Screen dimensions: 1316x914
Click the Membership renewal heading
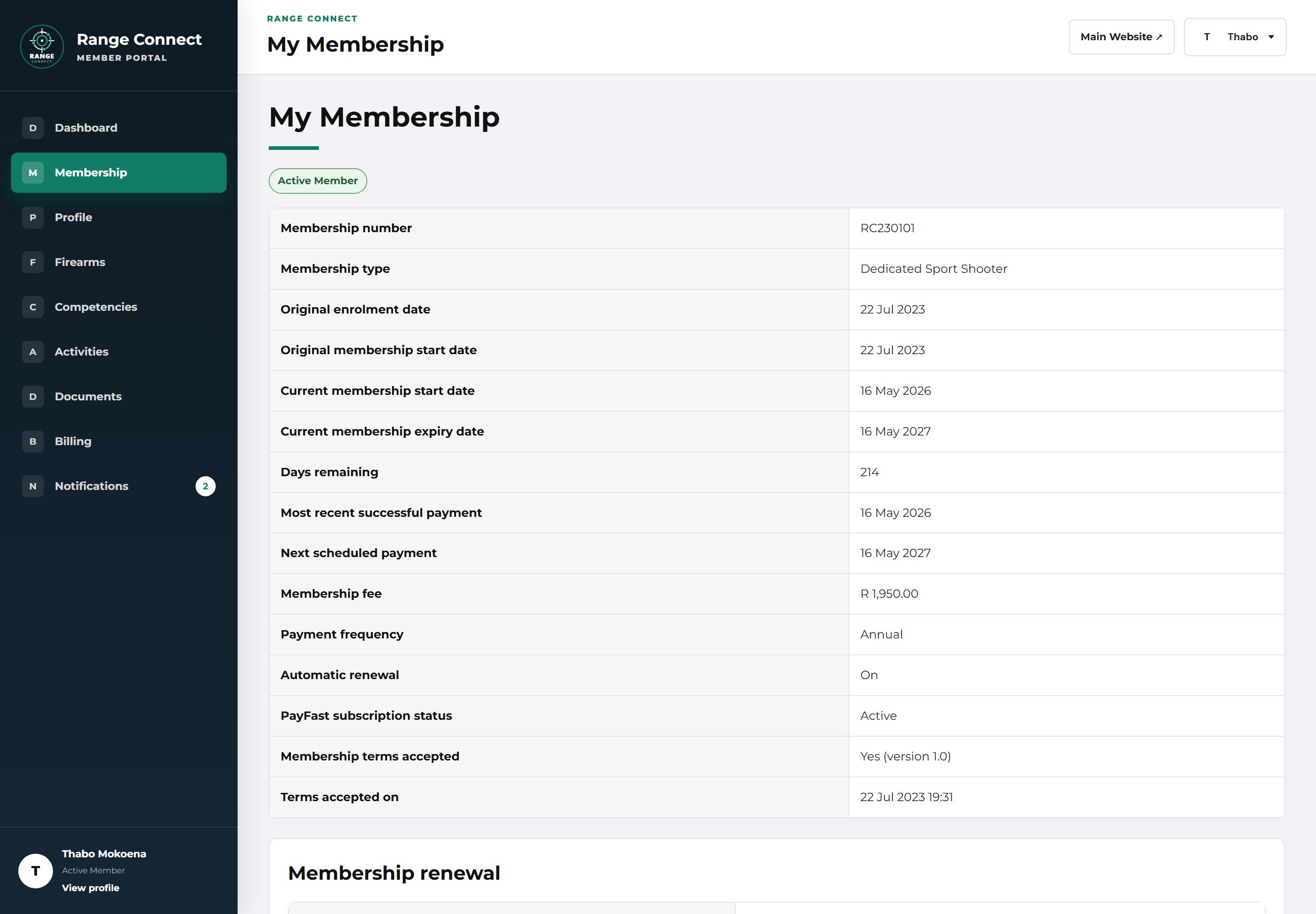coord(394,873)
